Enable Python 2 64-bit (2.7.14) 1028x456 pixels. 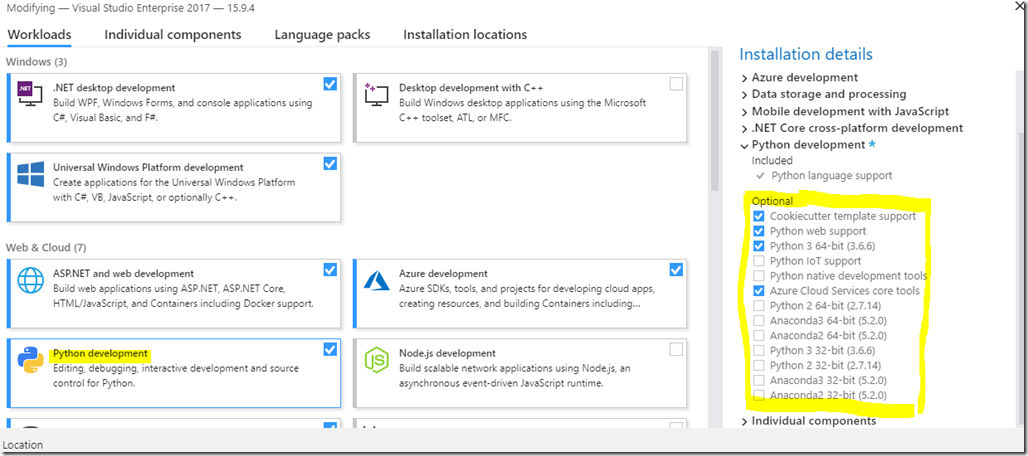coord(759,305)
